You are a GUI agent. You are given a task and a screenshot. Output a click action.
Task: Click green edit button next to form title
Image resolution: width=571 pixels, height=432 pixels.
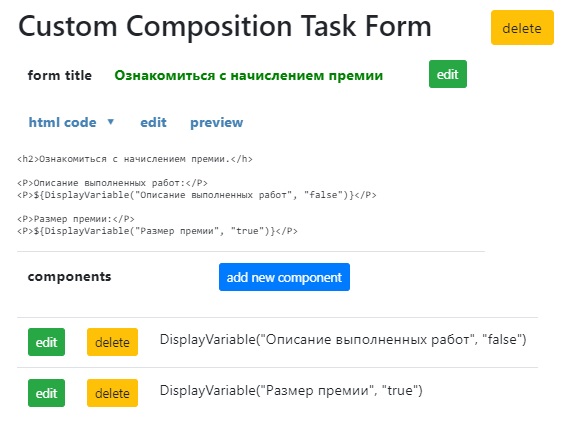(448, 74)
